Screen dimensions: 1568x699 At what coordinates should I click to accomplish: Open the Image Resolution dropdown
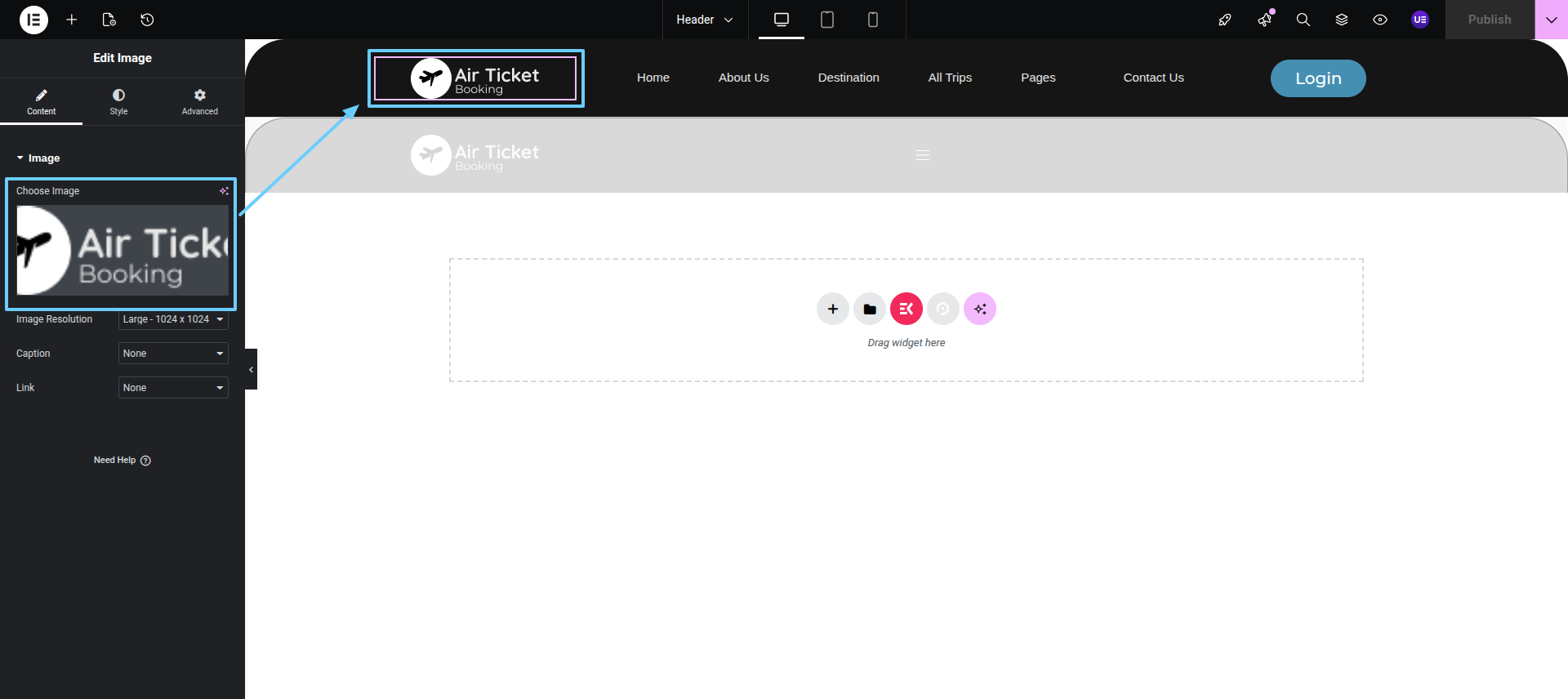[173, 319]
